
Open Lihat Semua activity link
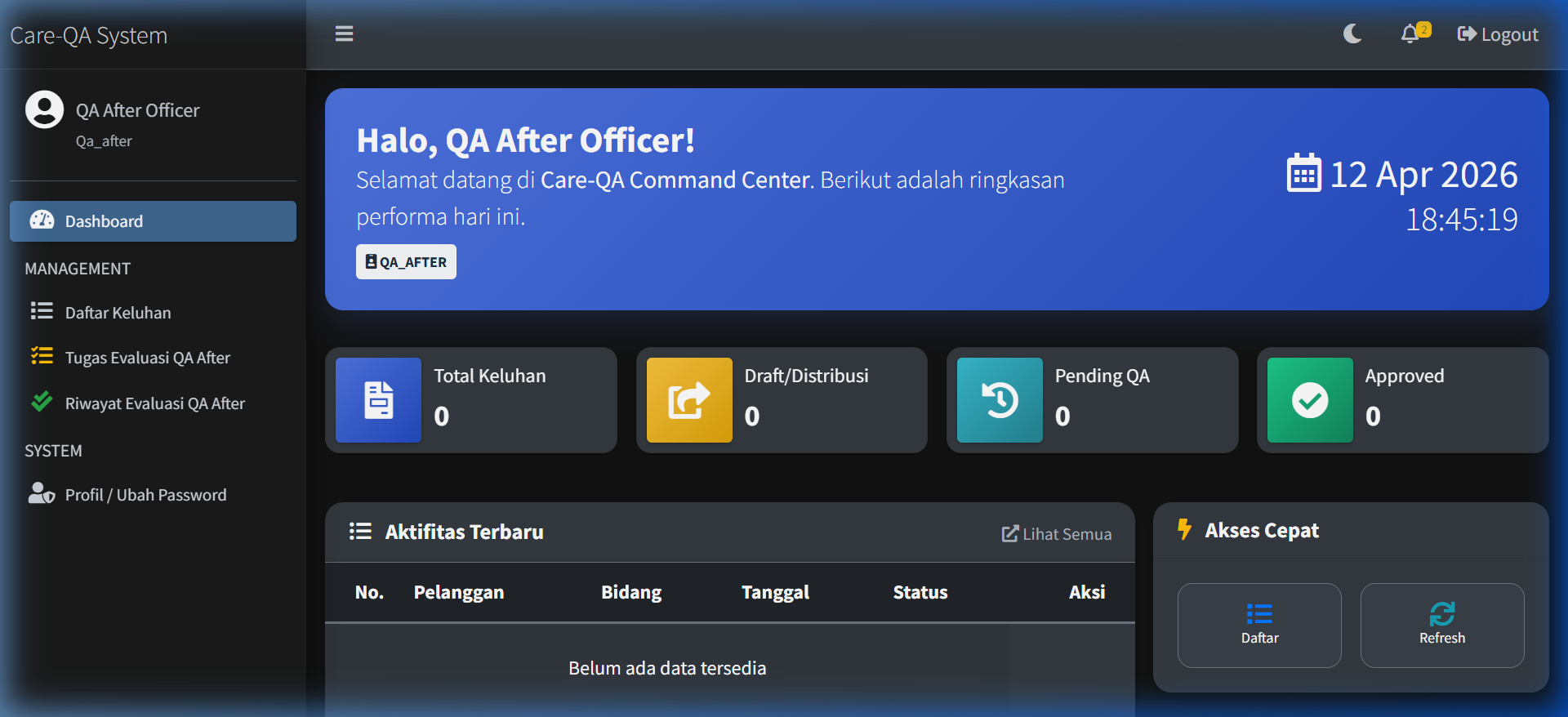[1057, 534]
